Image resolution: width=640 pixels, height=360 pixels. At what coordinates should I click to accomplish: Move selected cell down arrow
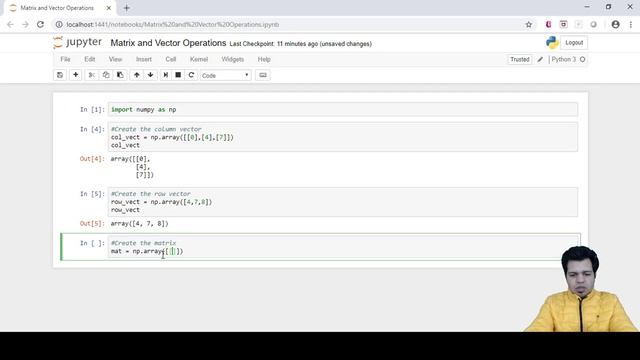pos(151,75)
